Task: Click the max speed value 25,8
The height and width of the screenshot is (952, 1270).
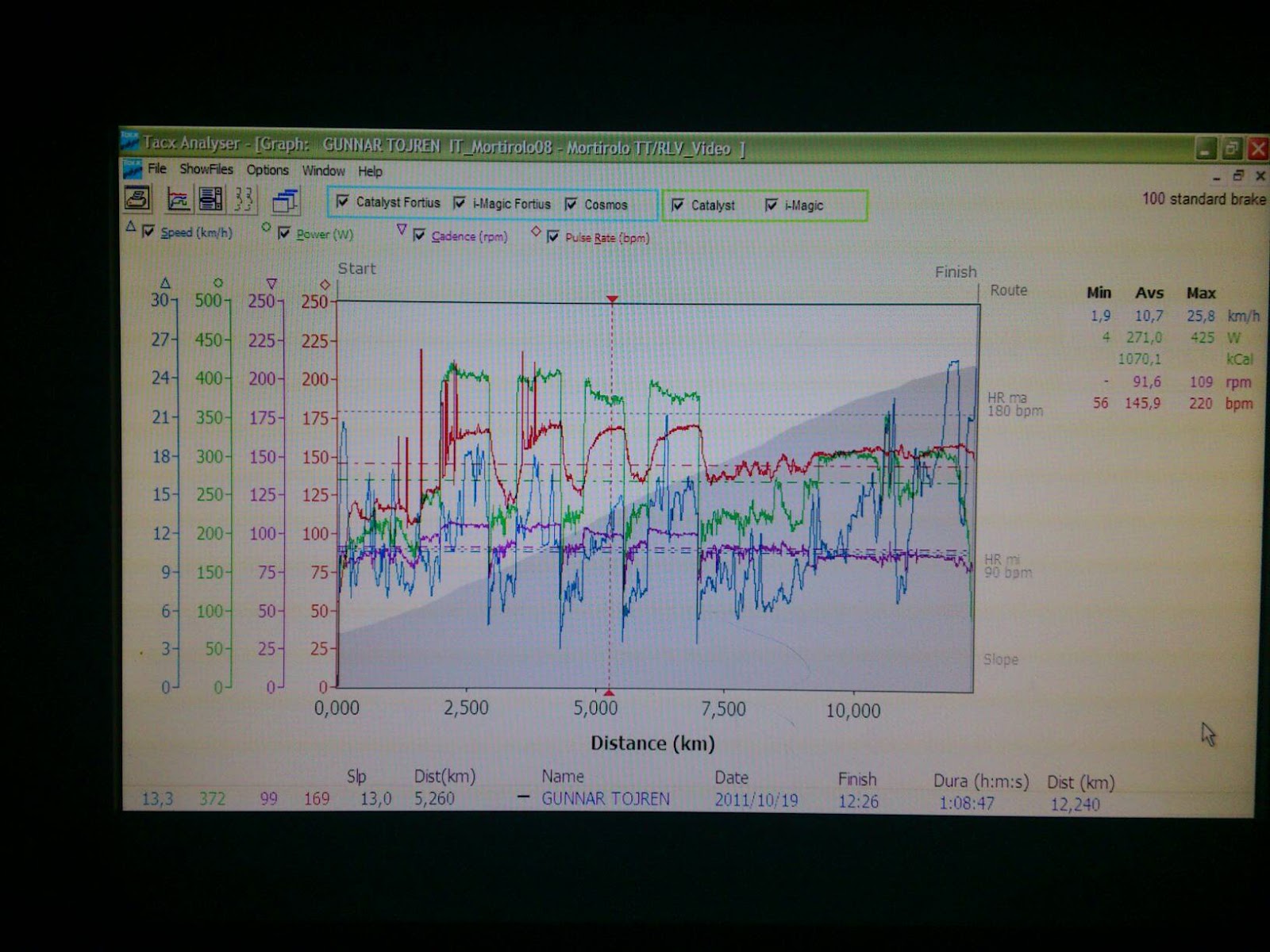Action: (1201, 316)
